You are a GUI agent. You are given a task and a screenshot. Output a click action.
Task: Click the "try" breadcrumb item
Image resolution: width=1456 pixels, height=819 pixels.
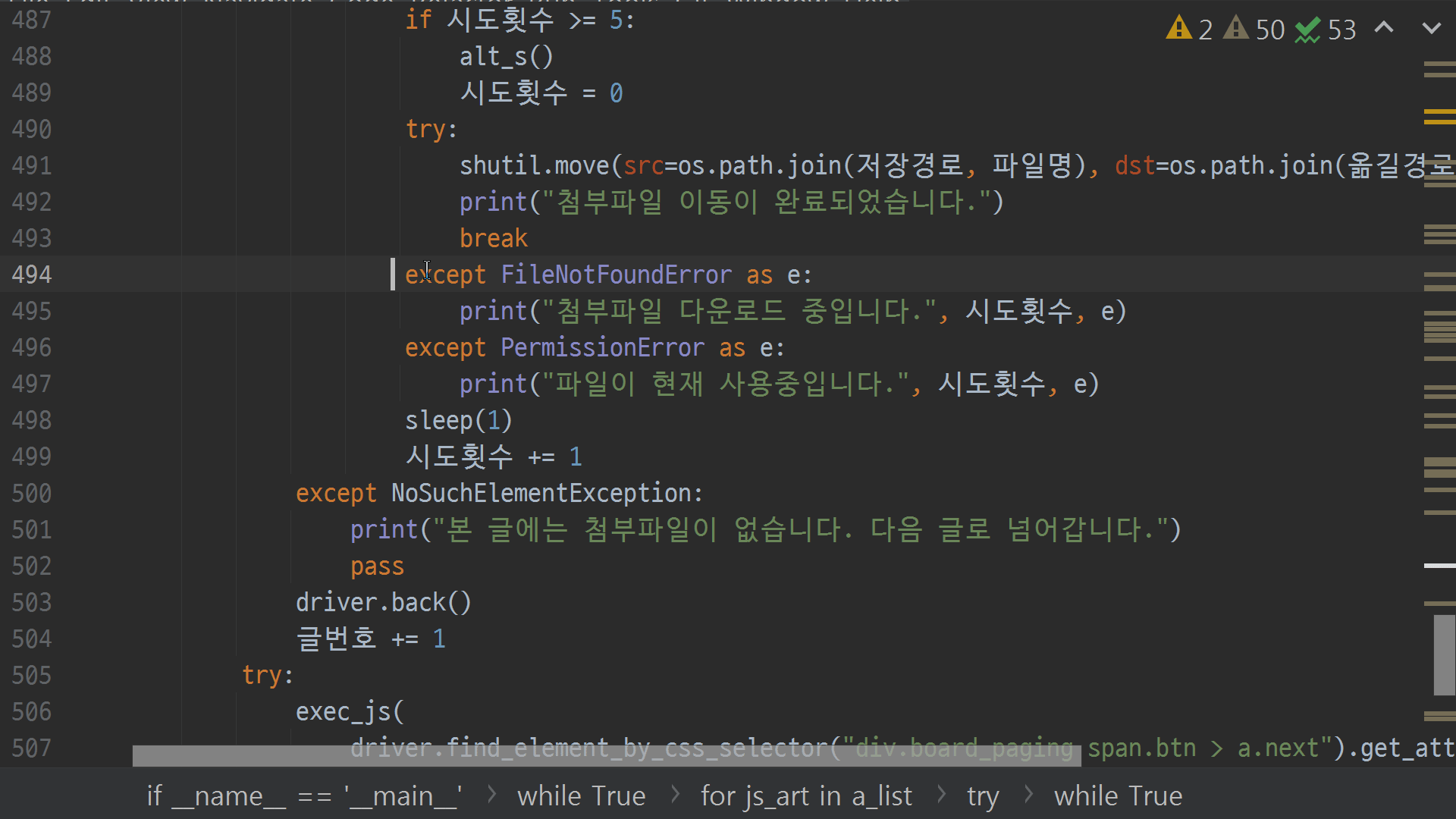(x=983, y=795)
